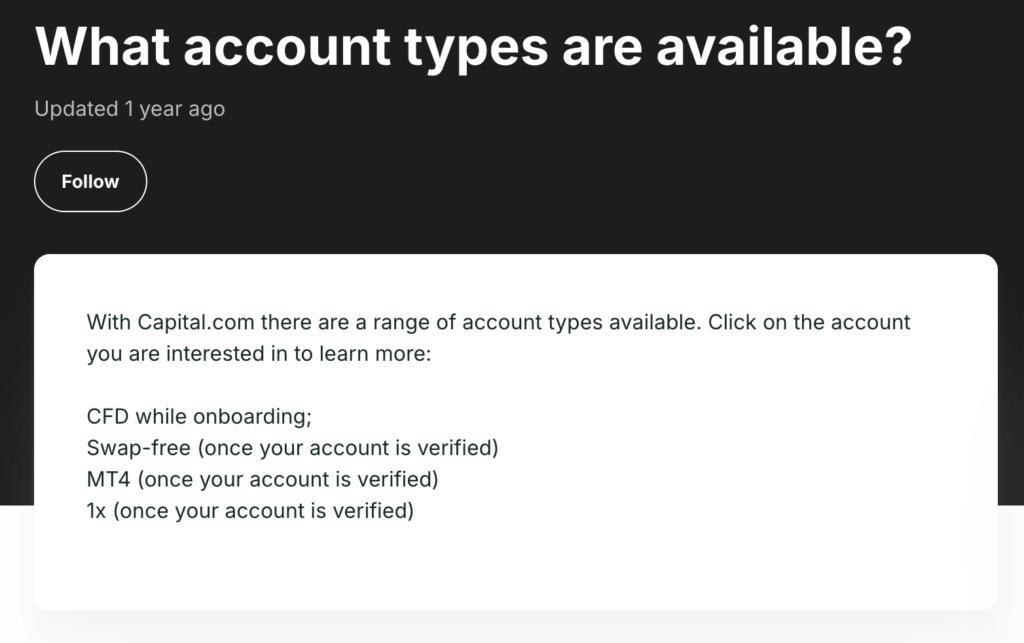This screenshot has height=643, width=1024.
Task: Open the "CFD while onboarding" account link
Action: click(x=200, y=416)
